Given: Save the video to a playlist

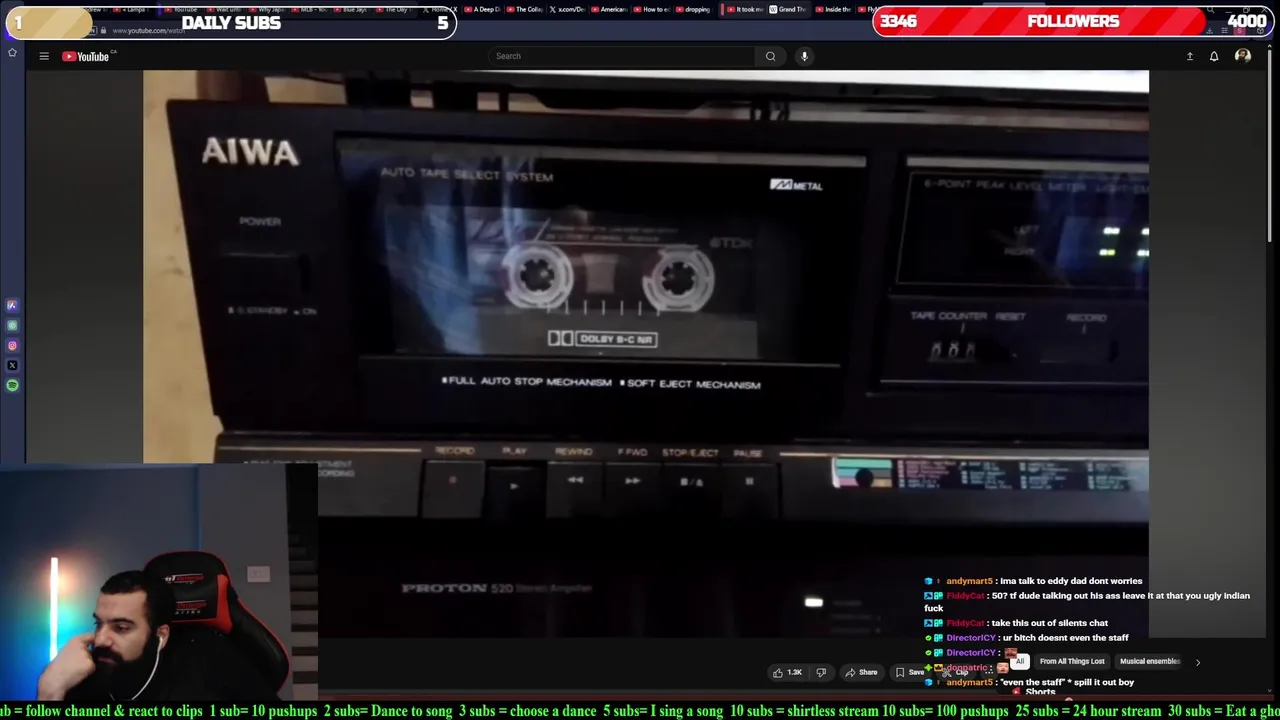Looking at the screenshot, I should 910,672.
